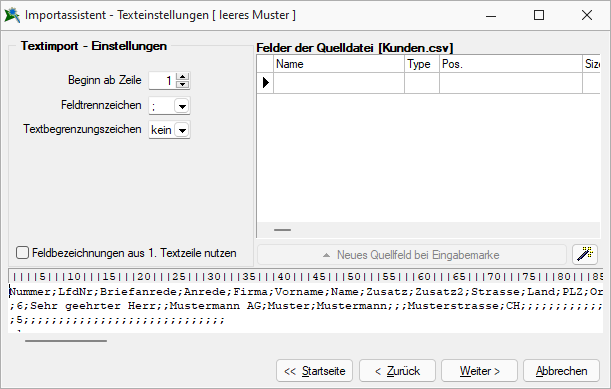Click the Weiter button
The width and height of the screenshot is (611, 389).
coord(479,371)
